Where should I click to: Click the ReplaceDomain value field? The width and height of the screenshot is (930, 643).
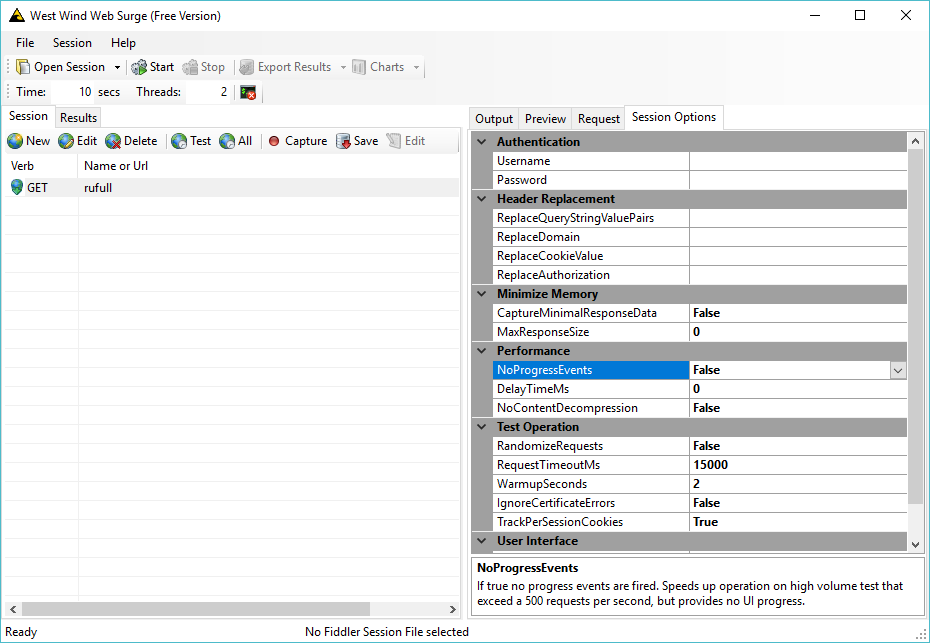(798, 237)
